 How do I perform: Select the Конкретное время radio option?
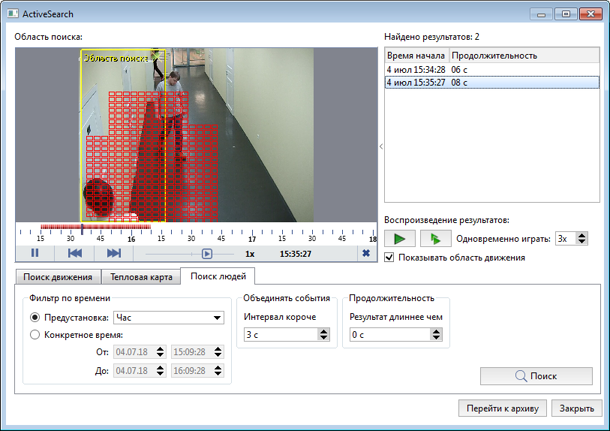coord(35,335)
